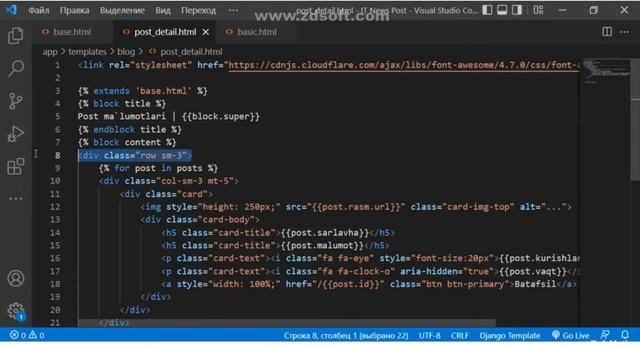Screen dimensions: 640x360
Task: Click line number 8 in gutter
Action: (x=58, y=156)
